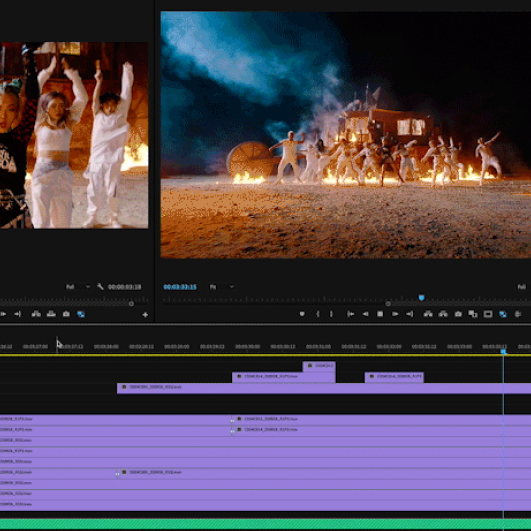Click the Lift button in Program monitor

(428, 314)
